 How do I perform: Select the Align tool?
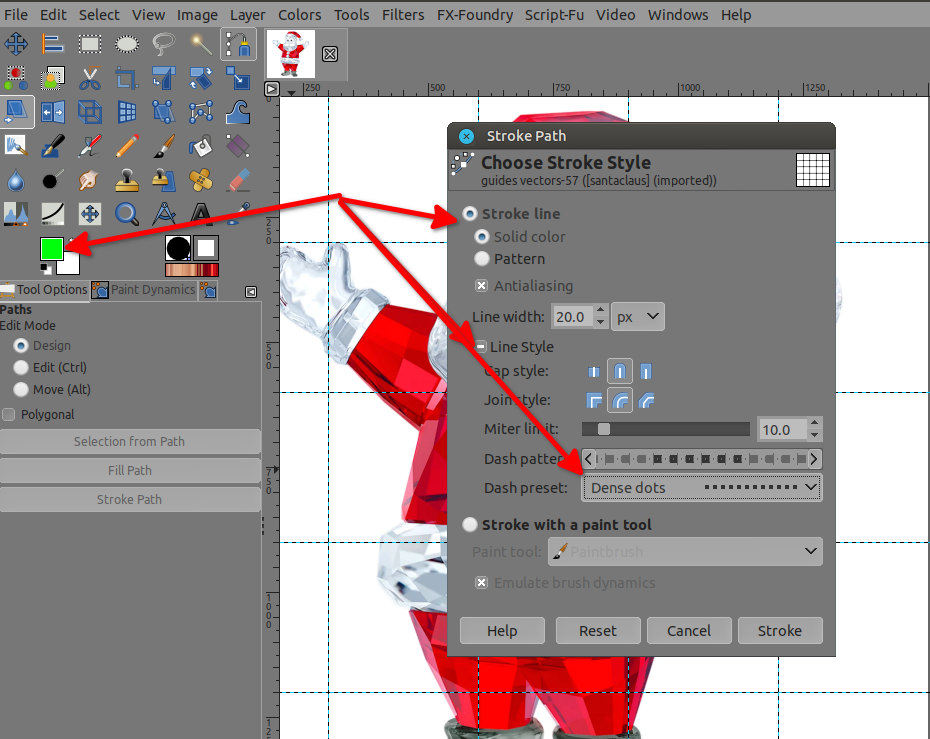pyautogui.click(x=53, y=44)
